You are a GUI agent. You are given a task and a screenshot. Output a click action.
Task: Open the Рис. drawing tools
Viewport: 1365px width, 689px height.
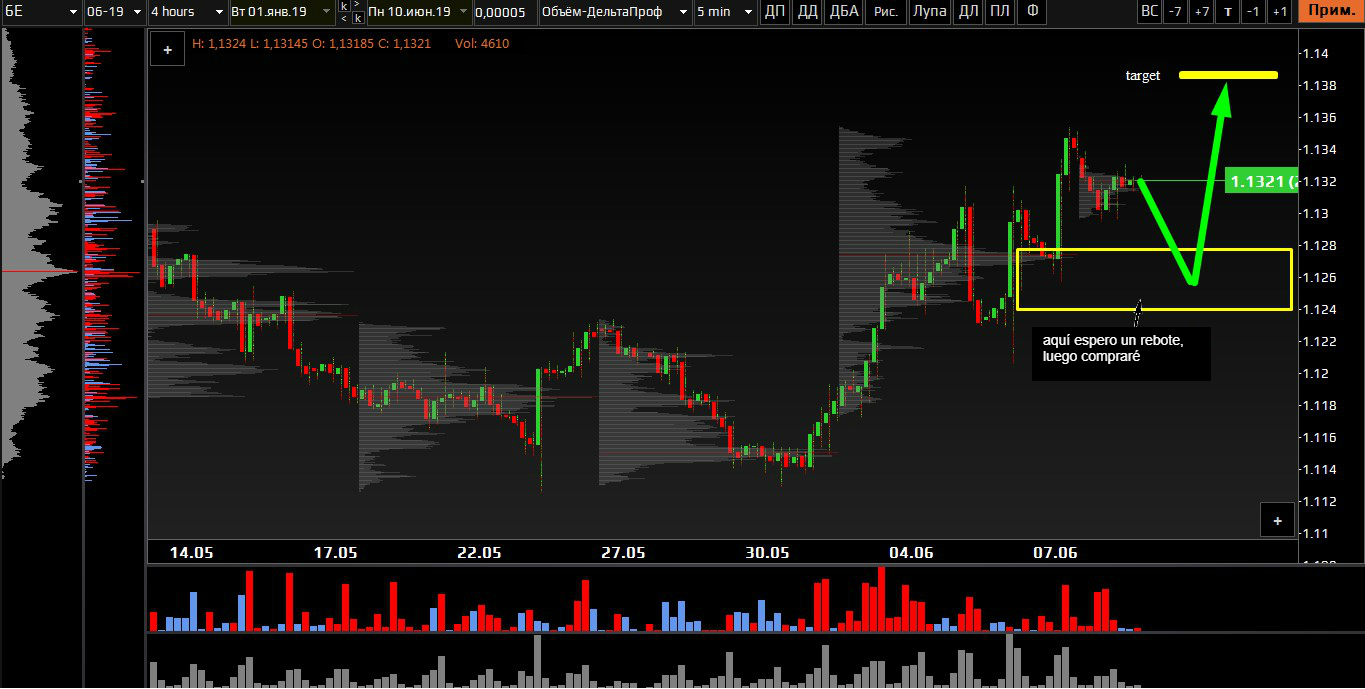885,12
